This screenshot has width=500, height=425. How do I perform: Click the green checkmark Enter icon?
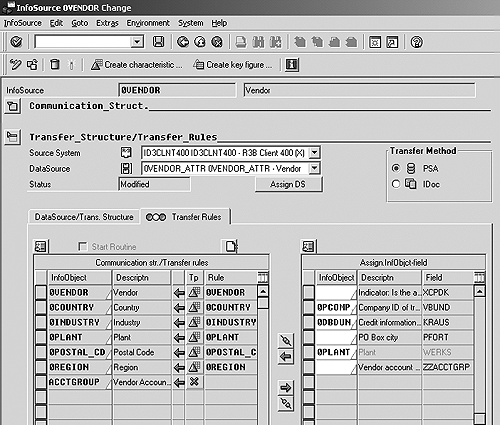click(16, 42)
